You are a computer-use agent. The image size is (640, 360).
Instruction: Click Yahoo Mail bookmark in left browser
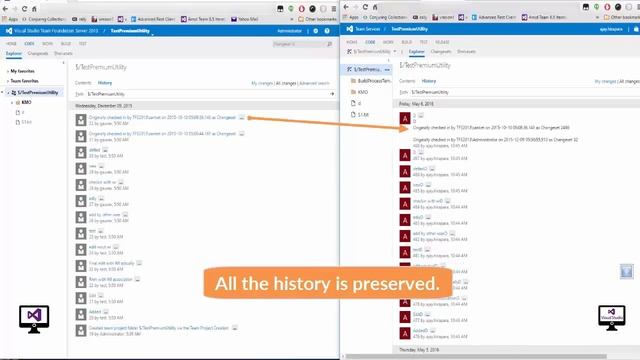(245, 19)
